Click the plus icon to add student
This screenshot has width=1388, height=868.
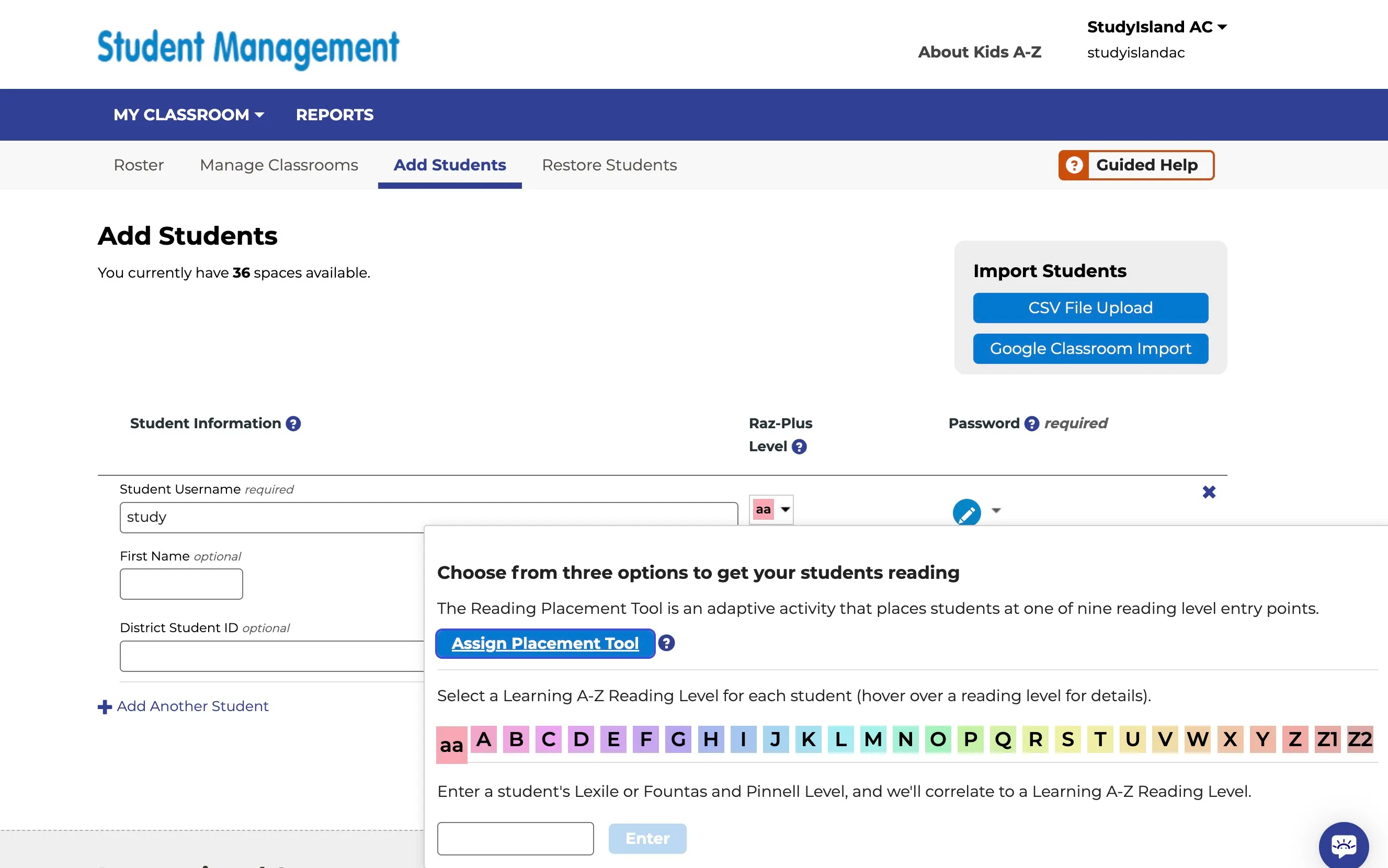click(105, 706)
